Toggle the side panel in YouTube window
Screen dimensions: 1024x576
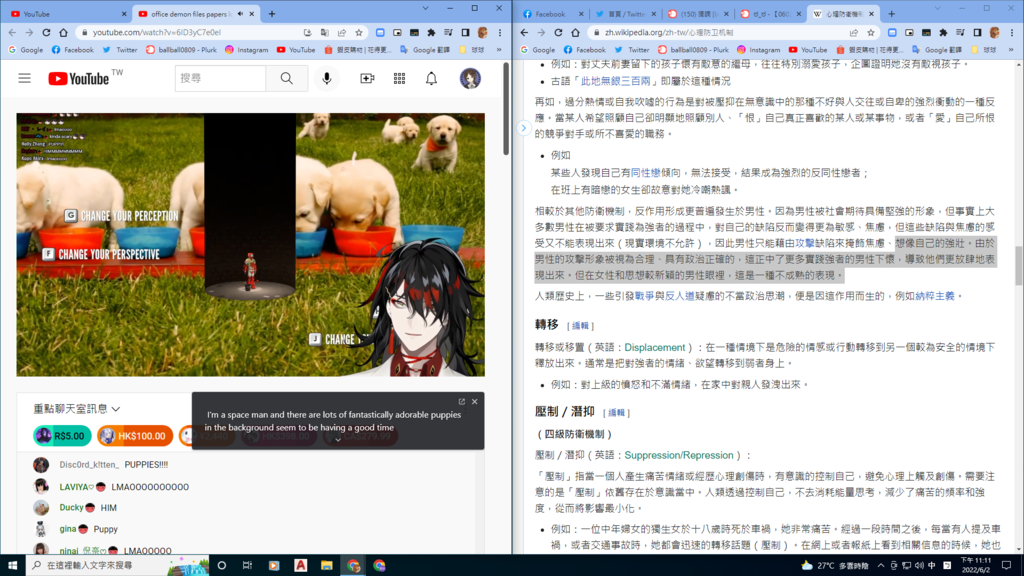(465, 32)
